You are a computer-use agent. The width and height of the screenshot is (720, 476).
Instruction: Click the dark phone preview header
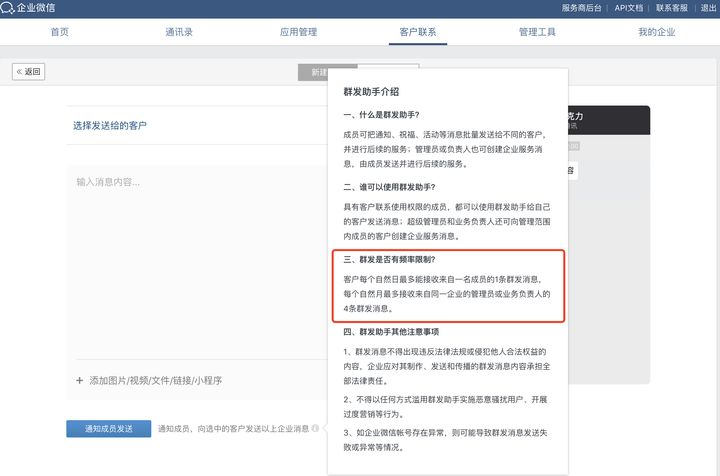pos(610,120)
